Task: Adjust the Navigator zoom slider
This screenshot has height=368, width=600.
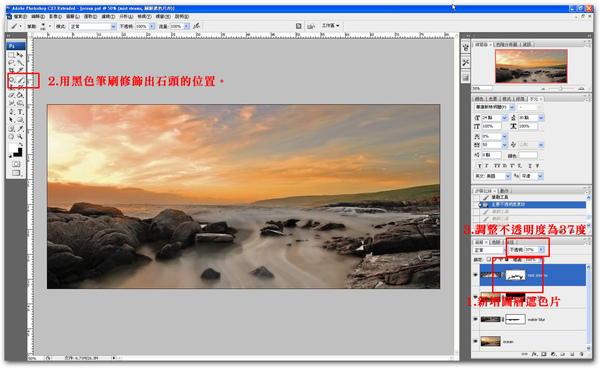Action: click(561, 89)
